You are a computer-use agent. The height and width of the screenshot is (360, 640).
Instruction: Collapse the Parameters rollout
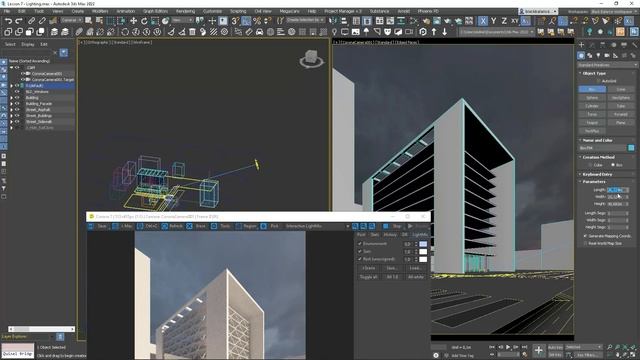pos(594,182)
